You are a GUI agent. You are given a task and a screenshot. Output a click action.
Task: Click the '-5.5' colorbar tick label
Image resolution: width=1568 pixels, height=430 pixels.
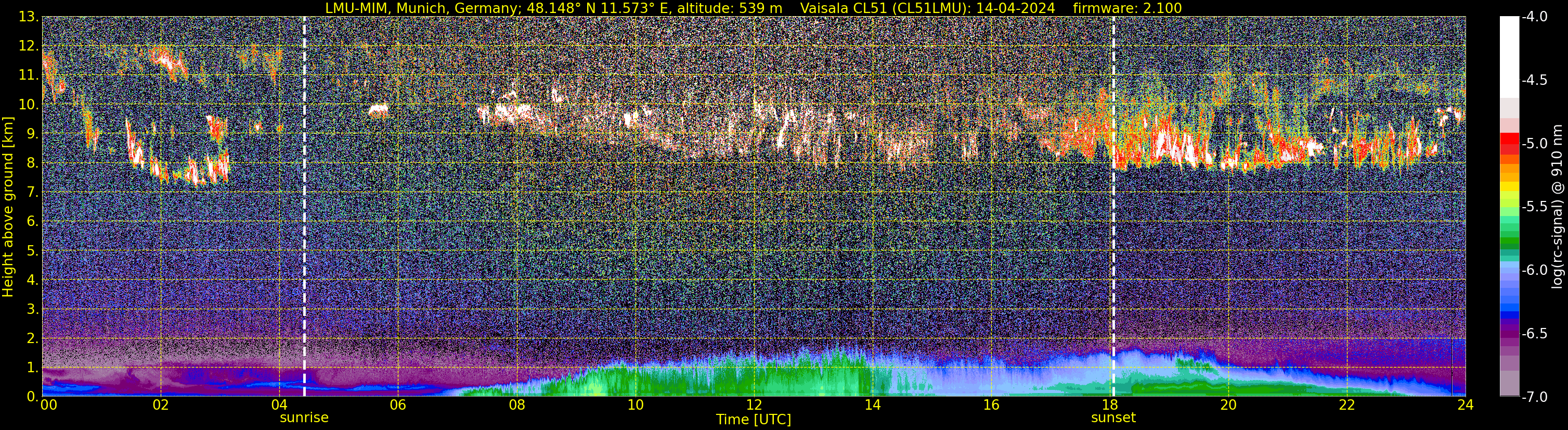point(1534,207)
